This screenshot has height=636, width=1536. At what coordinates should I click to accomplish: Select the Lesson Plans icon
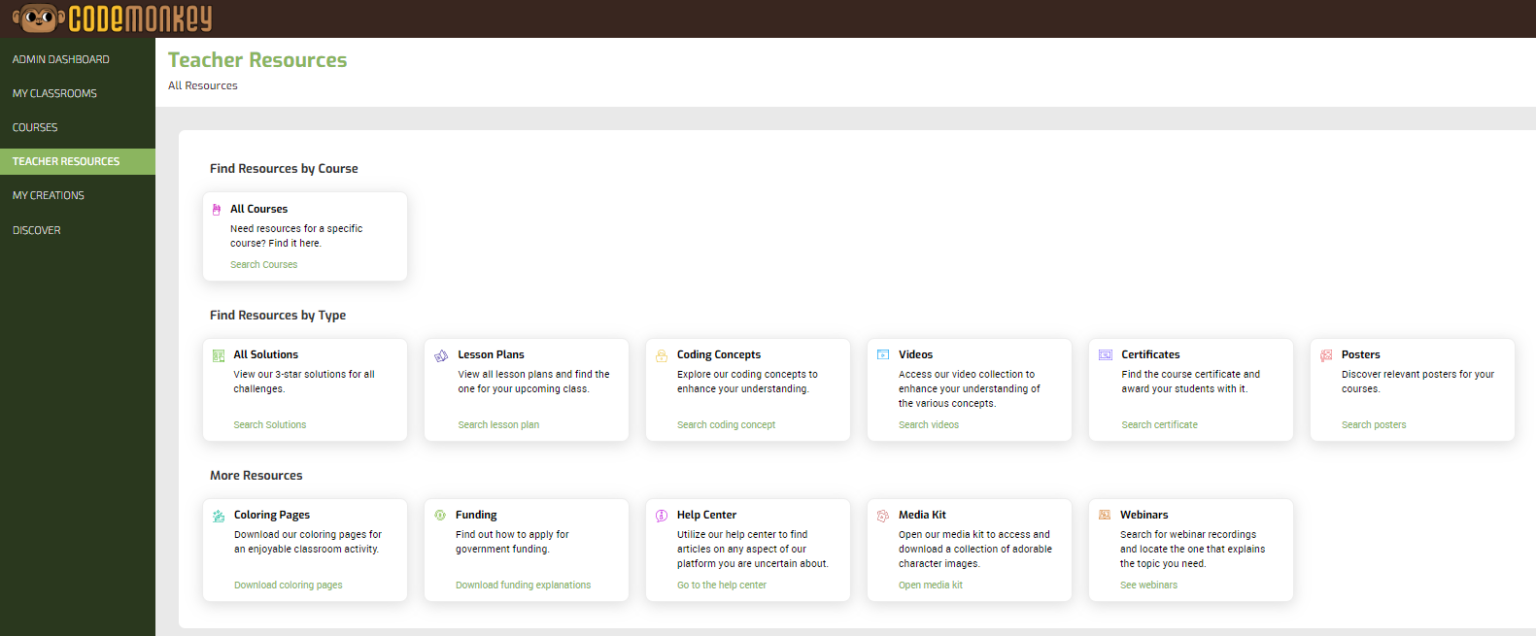click(440, 354)
